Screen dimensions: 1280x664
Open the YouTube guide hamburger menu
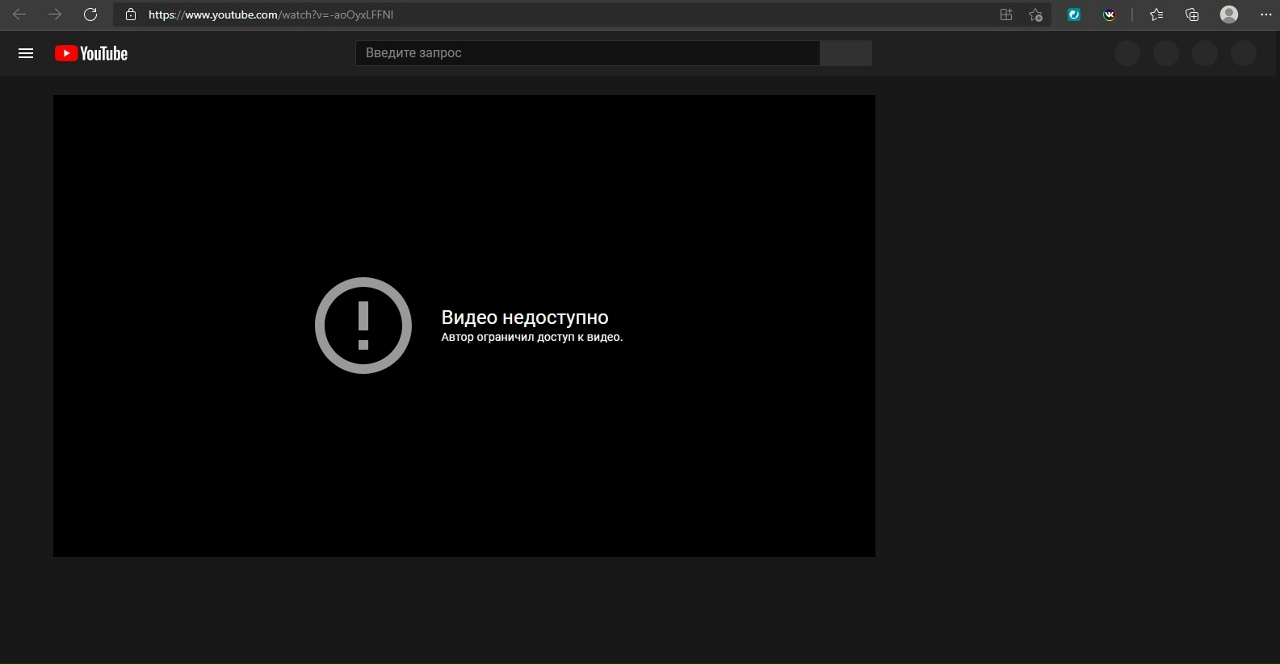tap(26, 53)
